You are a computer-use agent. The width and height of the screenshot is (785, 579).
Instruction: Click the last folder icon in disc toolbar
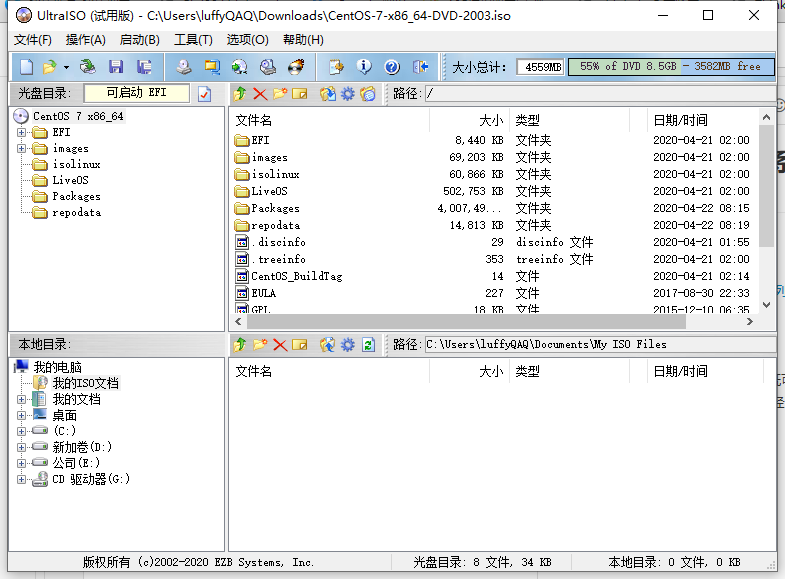click(x=368, y=94)
